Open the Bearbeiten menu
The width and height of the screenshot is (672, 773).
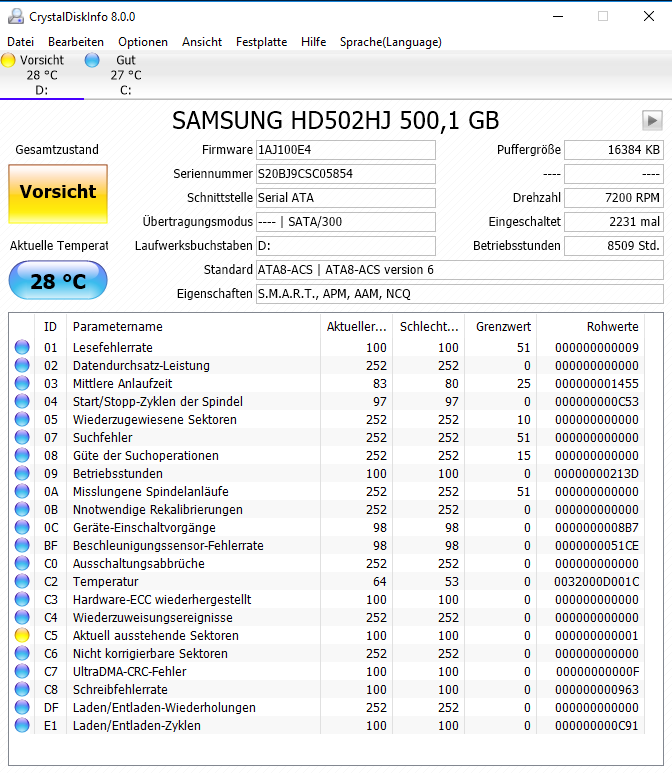75,42
